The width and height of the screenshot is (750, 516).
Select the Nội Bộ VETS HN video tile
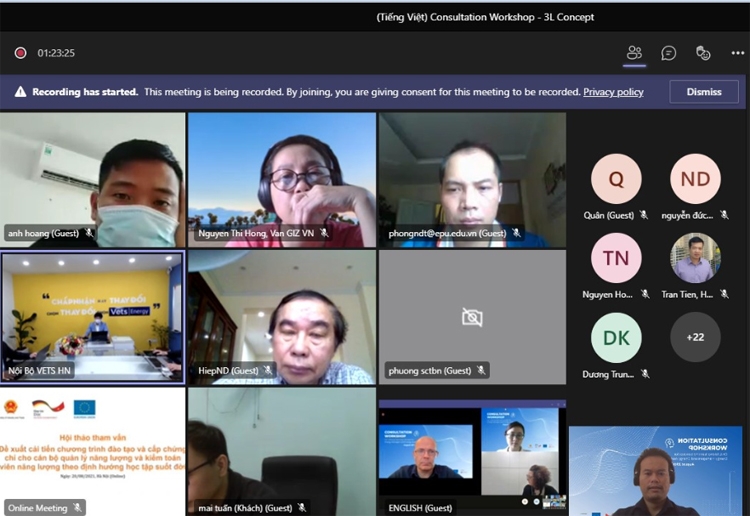(92, 316)
